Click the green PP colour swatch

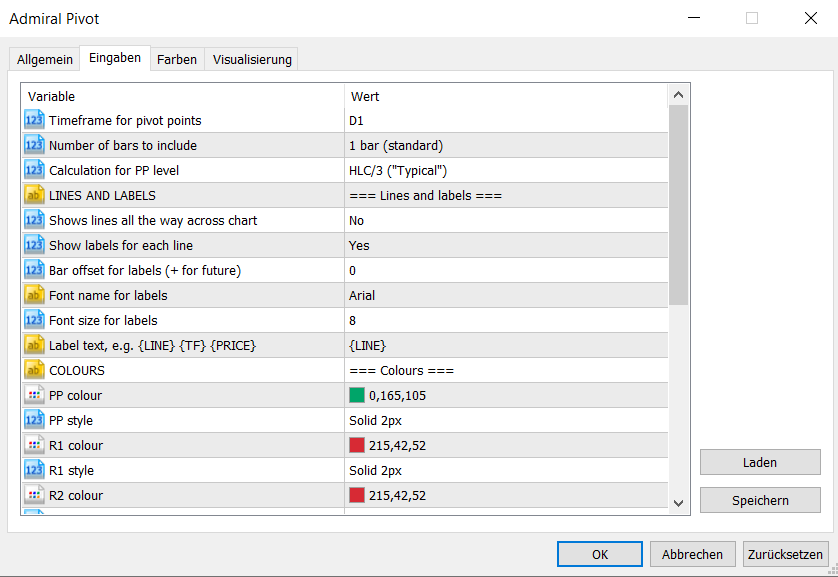tap(356, 395)
